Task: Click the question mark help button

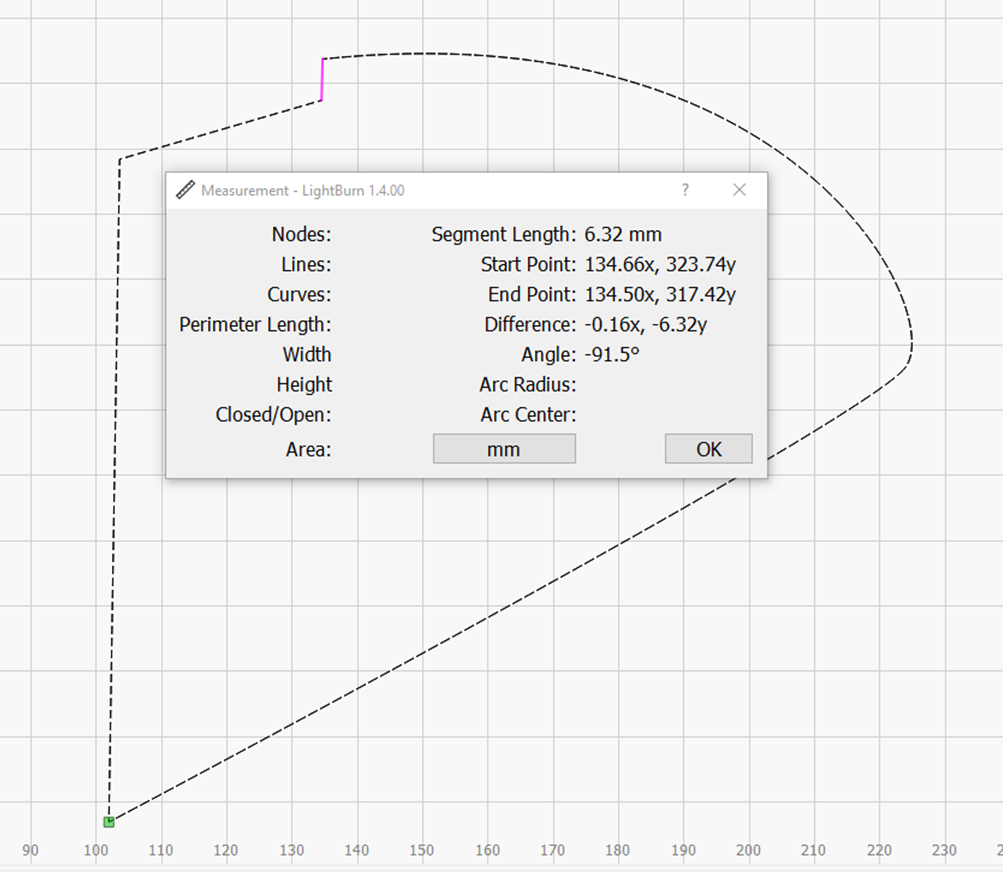Action: coord(685,190)
